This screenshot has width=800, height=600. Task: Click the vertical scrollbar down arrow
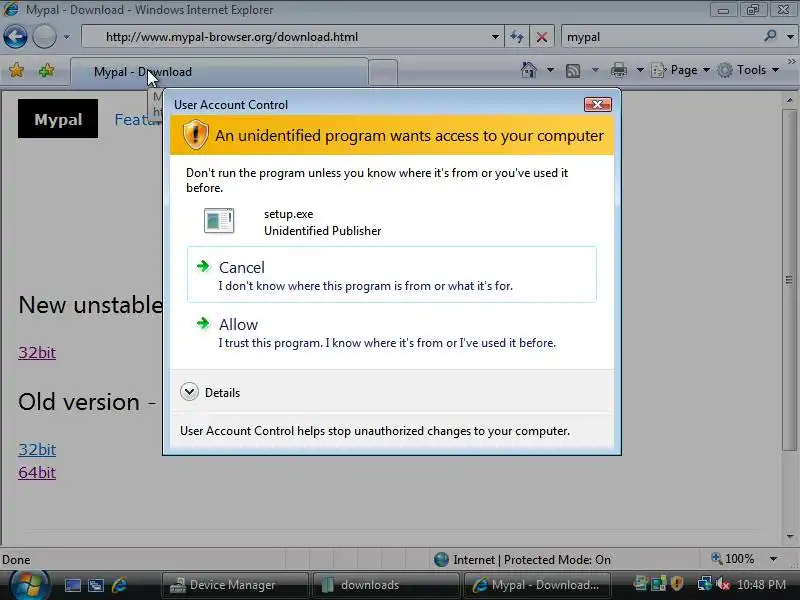point(789,536)
